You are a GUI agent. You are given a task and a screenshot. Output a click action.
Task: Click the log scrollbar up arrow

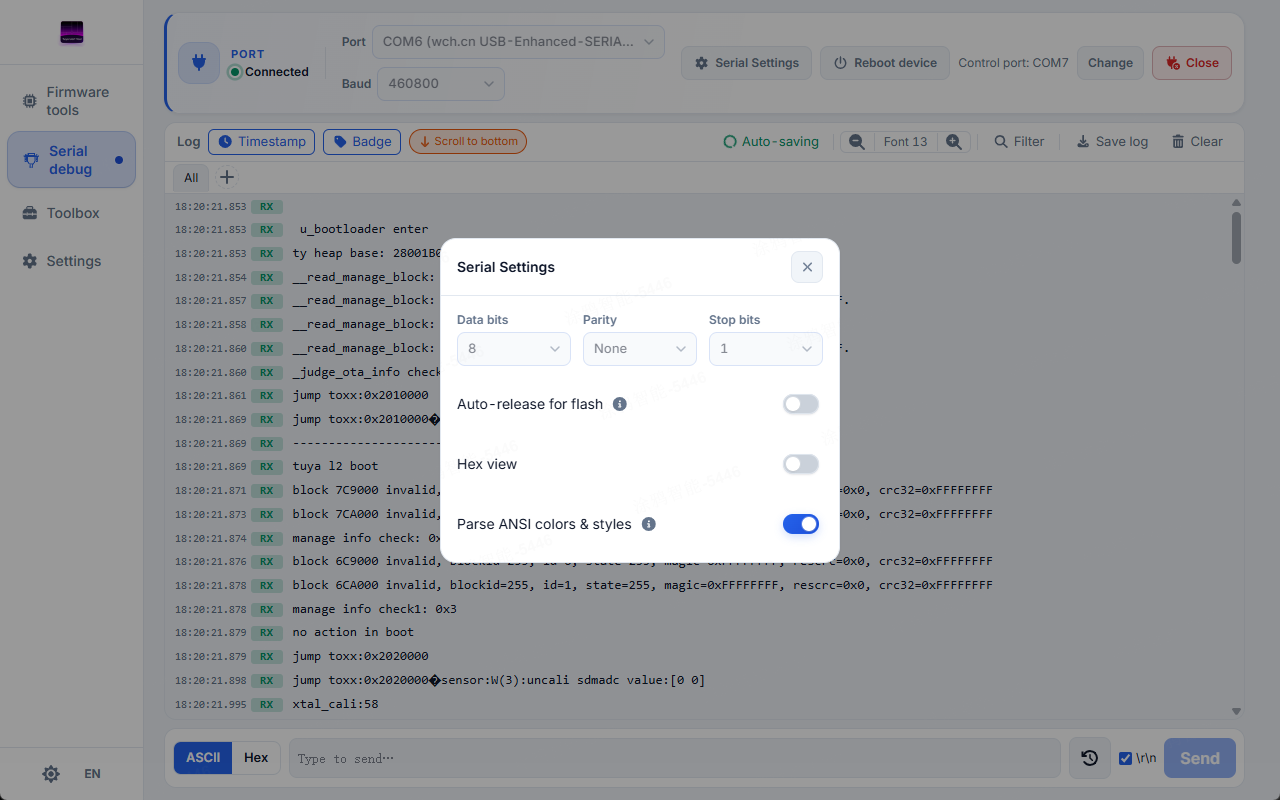(x=1236, y=203)
